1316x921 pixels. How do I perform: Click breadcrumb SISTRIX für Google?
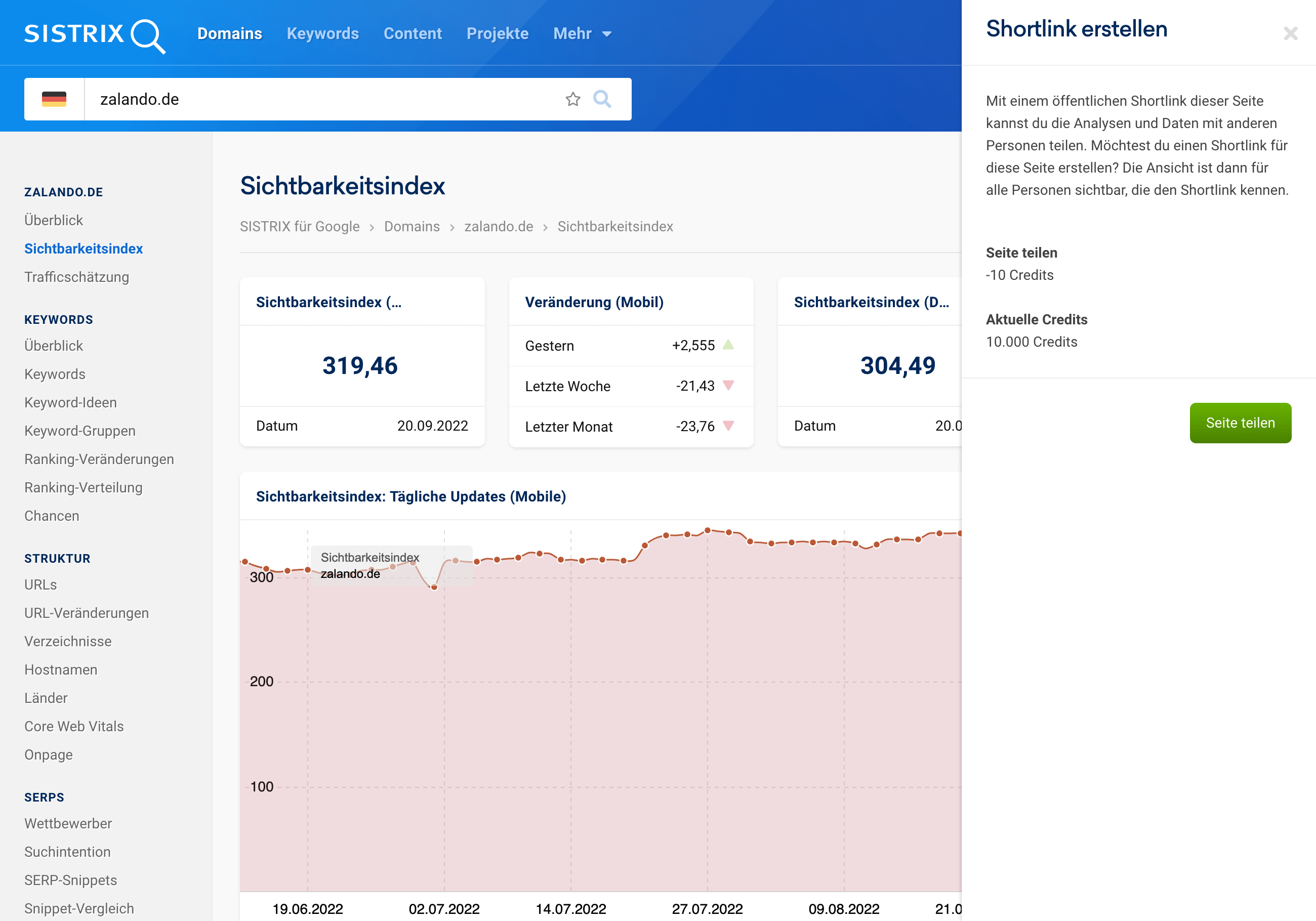click(300, 226)
